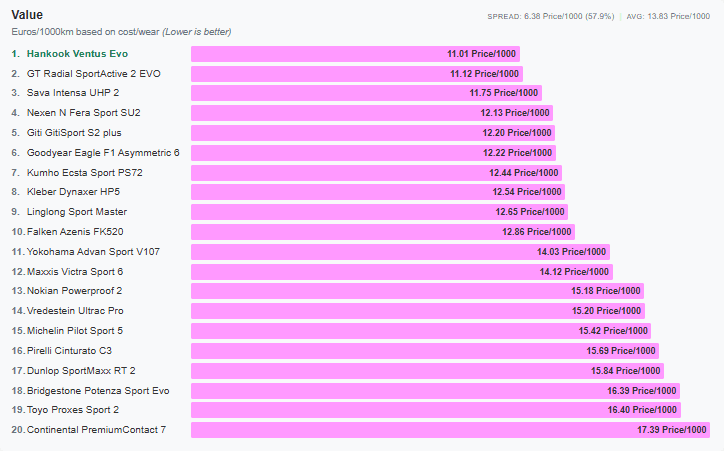Select the Bridgestone Potenza Sport Evo bar

pos(435,391)
